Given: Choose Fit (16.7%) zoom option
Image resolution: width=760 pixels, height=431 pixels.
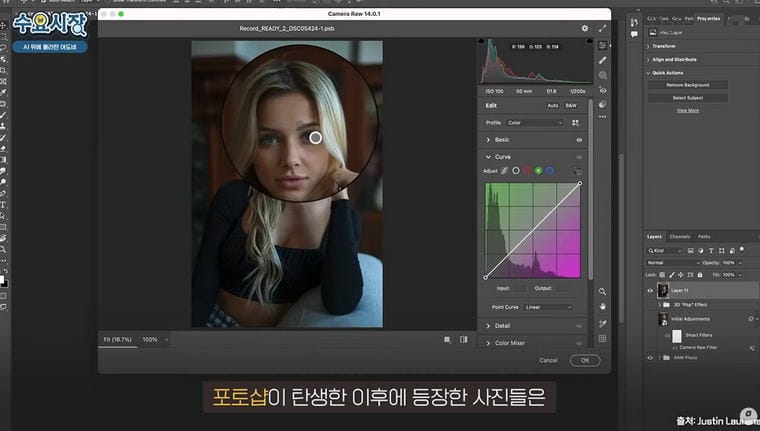Looking at the screenshot, I should pos(117,340).
